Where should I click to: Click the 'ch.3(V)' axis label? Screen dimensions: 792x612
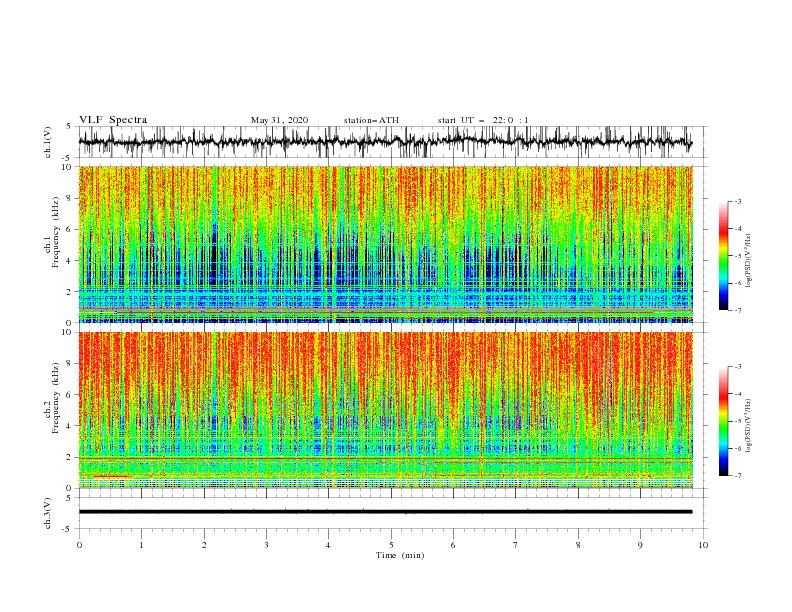click(48, 513)
